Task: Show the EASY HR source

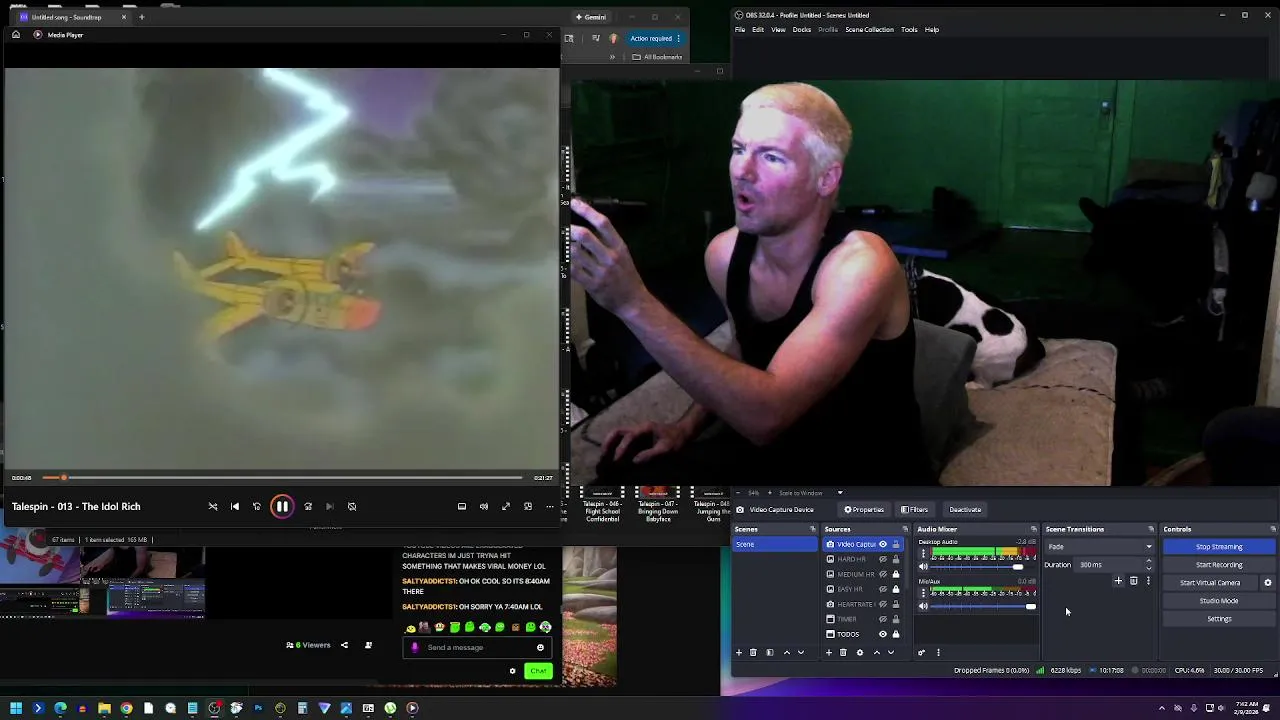Action: point(883,589)
